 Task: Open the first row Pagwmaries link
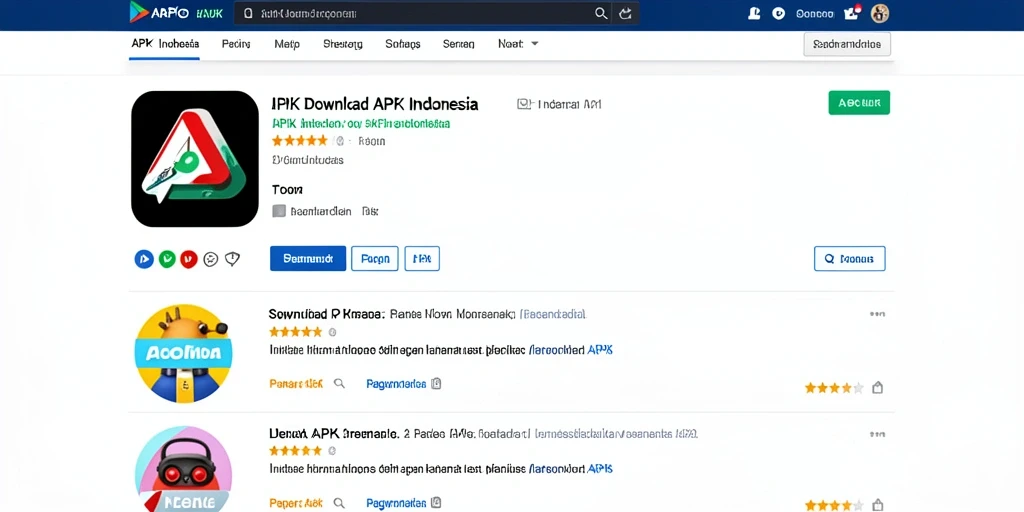tap(396, 384)
